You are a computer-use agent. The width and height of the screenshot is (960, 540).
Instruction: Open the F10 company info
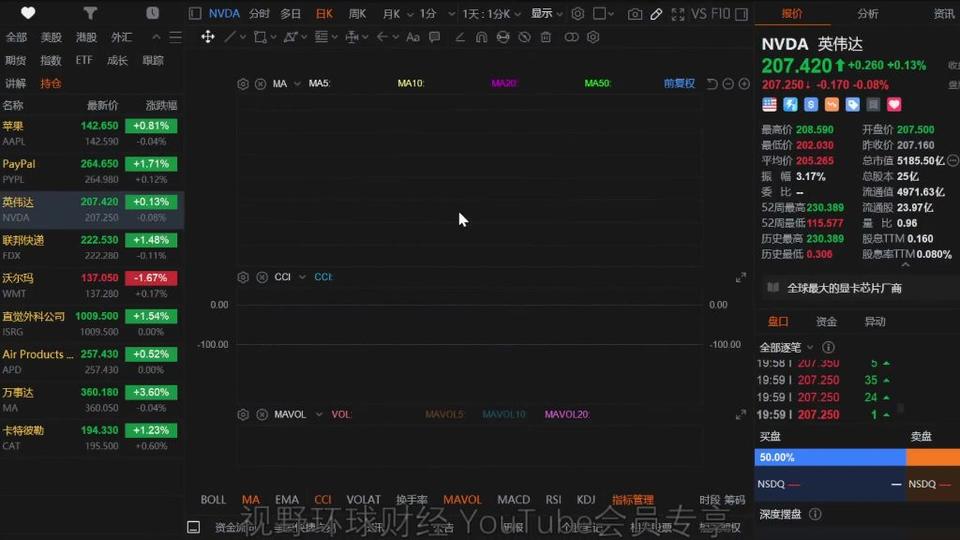coord(721,13)
